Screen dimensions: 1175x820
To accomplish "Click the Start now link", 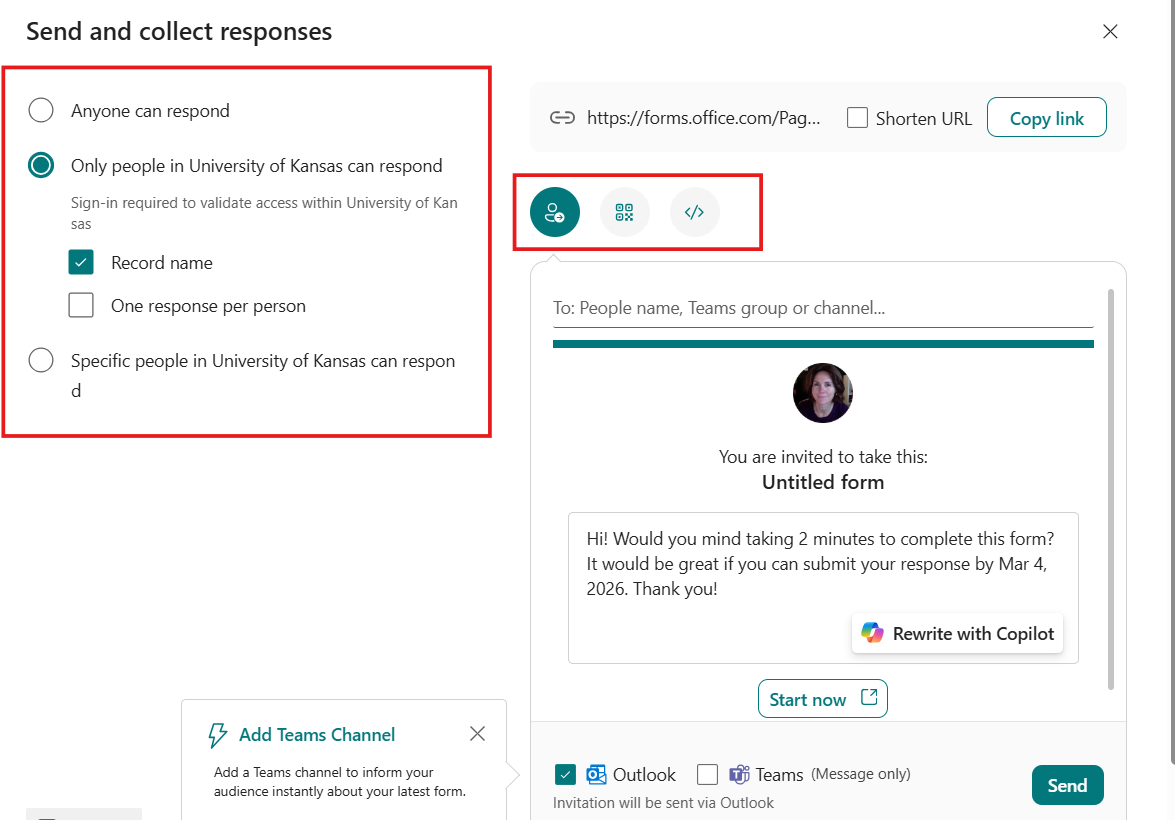I will tap(822, 699).
